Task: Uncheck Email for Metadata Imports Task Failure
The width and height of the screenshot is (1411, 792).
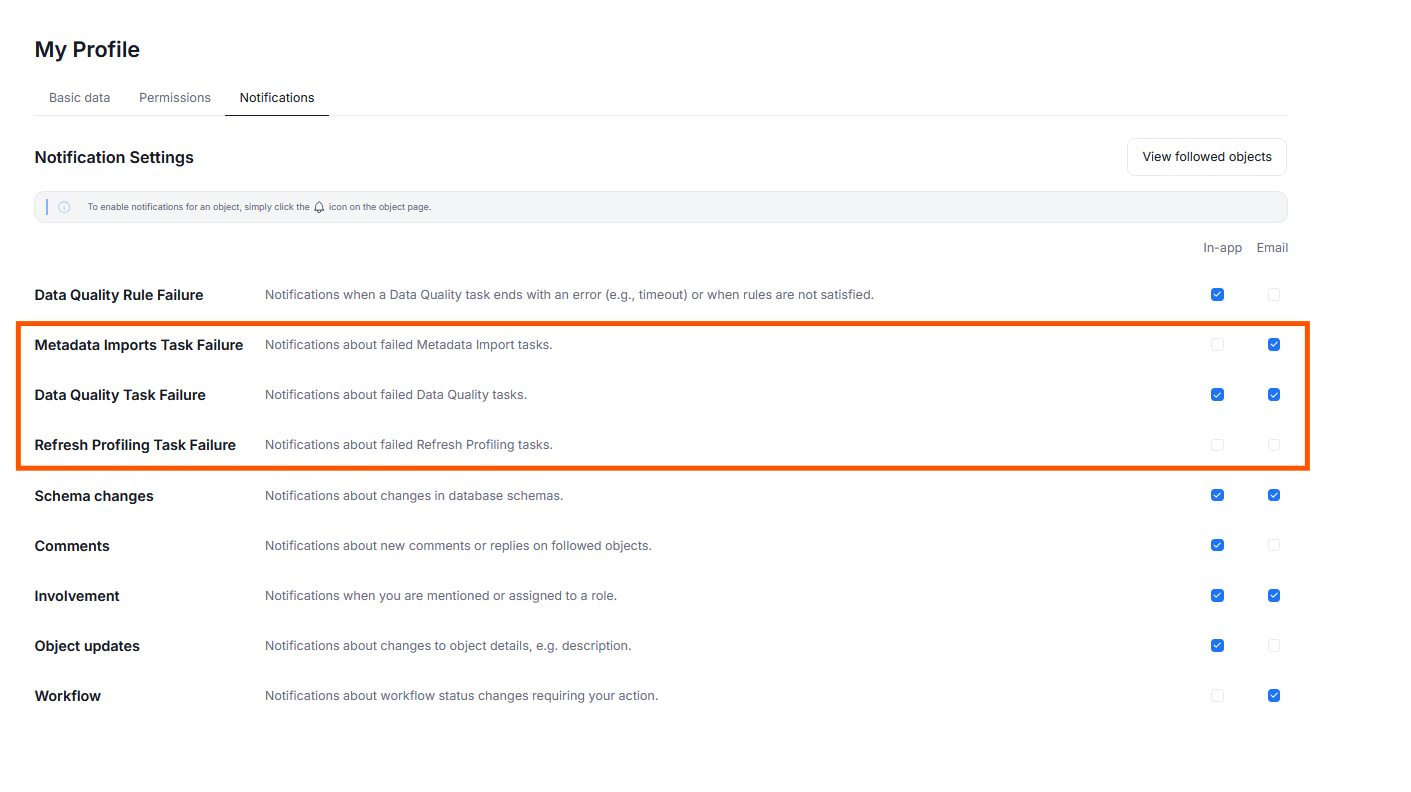Action: (1273, 345)
